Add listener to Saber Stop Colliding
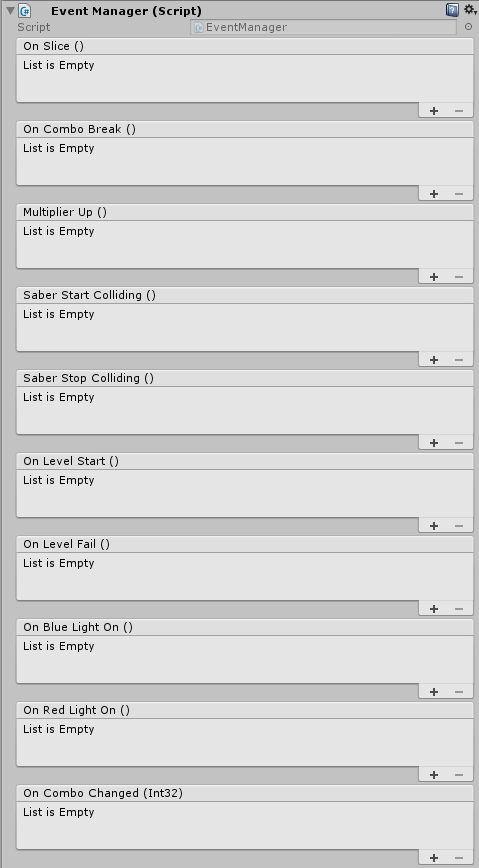Image resolution: width=479 pixels, height=868 pixels. (434, 443)
